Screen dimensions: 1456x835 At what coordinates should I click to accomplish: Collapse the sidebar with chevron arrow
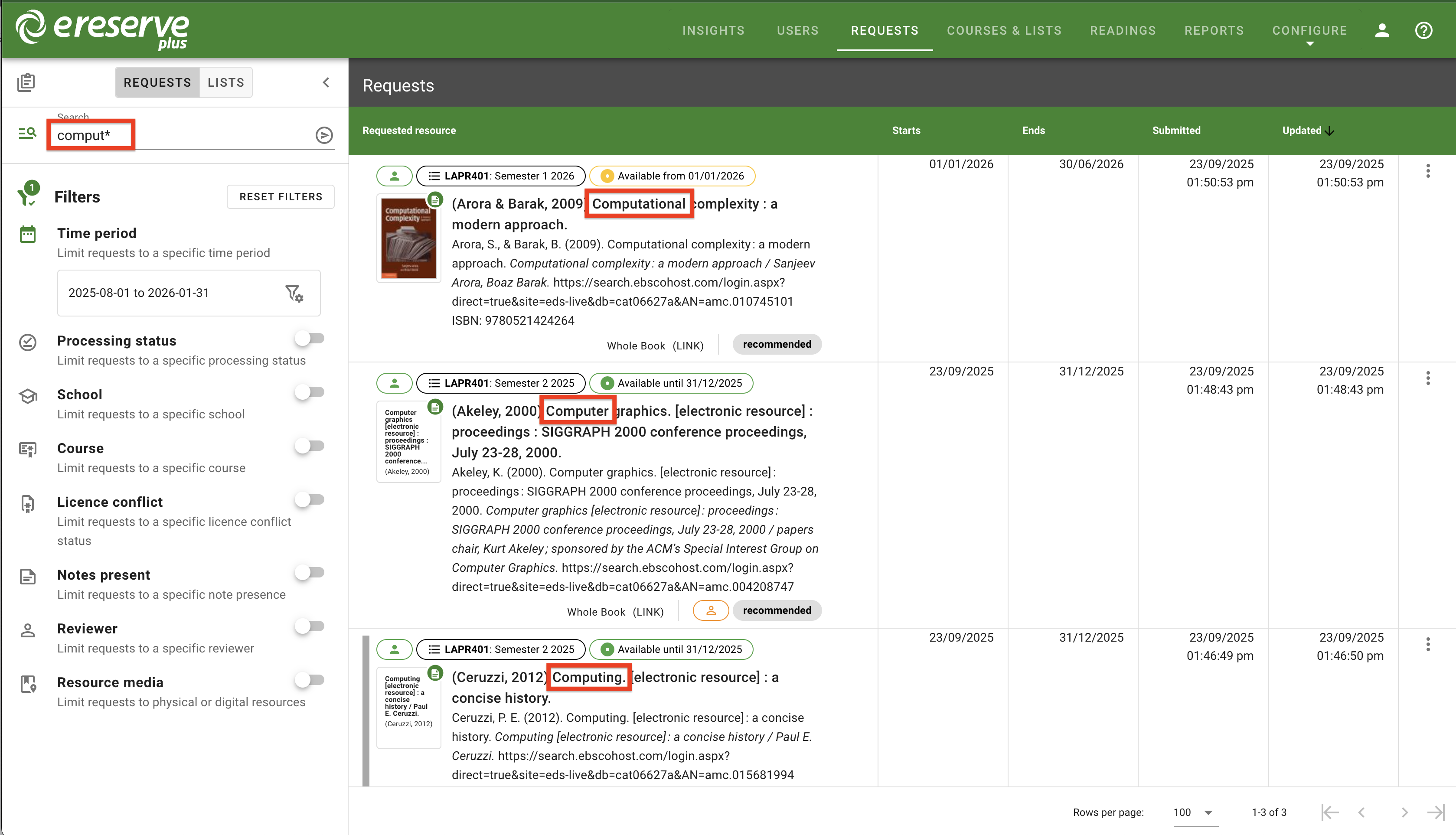tap(326, 82)
